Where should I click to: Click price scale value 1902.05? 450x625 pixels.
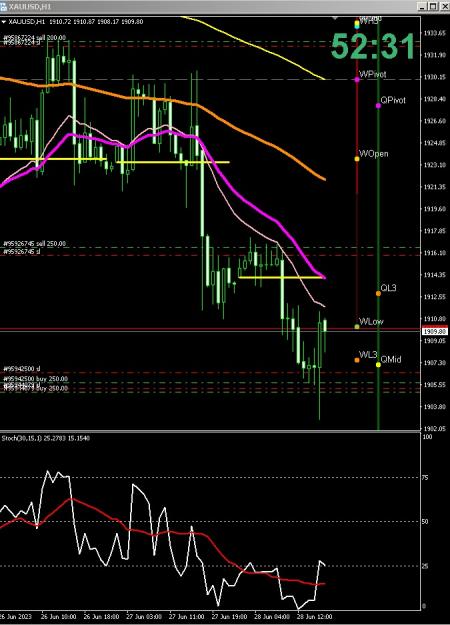click(x=434, y=428)
